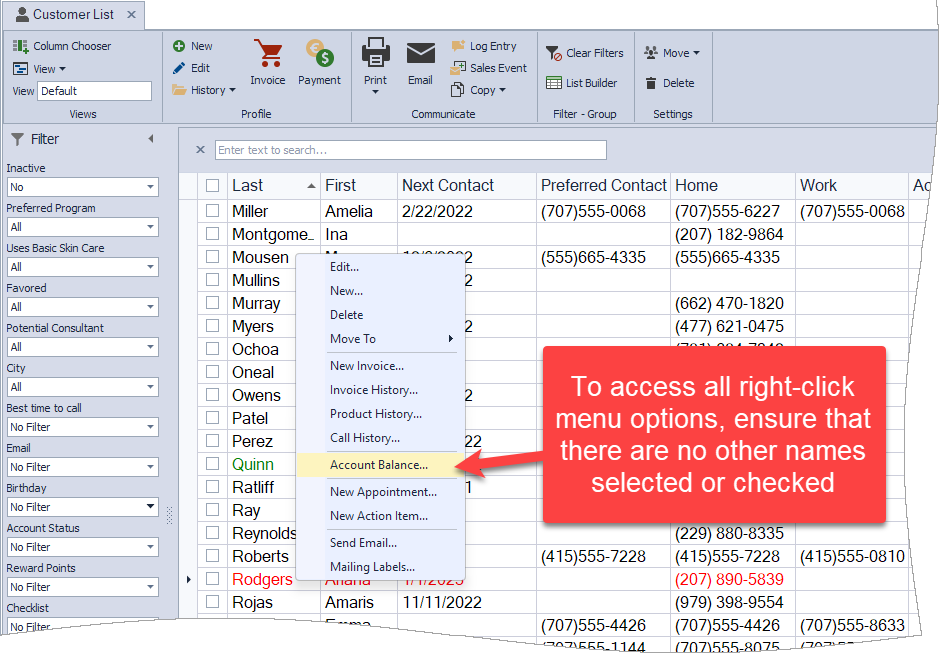Clear the search box with X icon
939x653 pixels.
(x=201, y=150)
